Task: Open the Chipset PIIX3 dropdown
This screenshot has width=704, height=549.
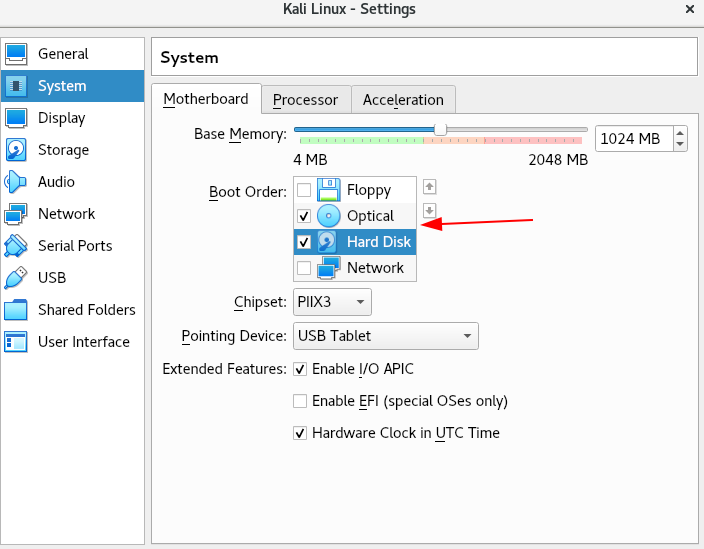Action: pyautogui.click(x=332, y=302)
